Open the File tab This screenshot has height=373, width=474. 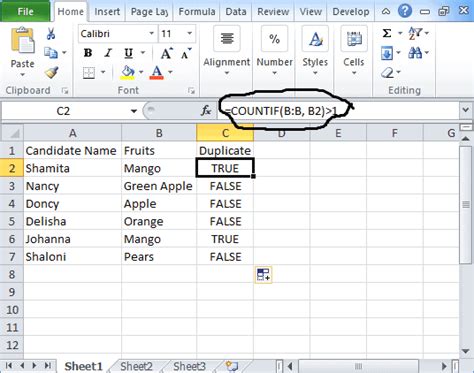(x=25, y=11)
